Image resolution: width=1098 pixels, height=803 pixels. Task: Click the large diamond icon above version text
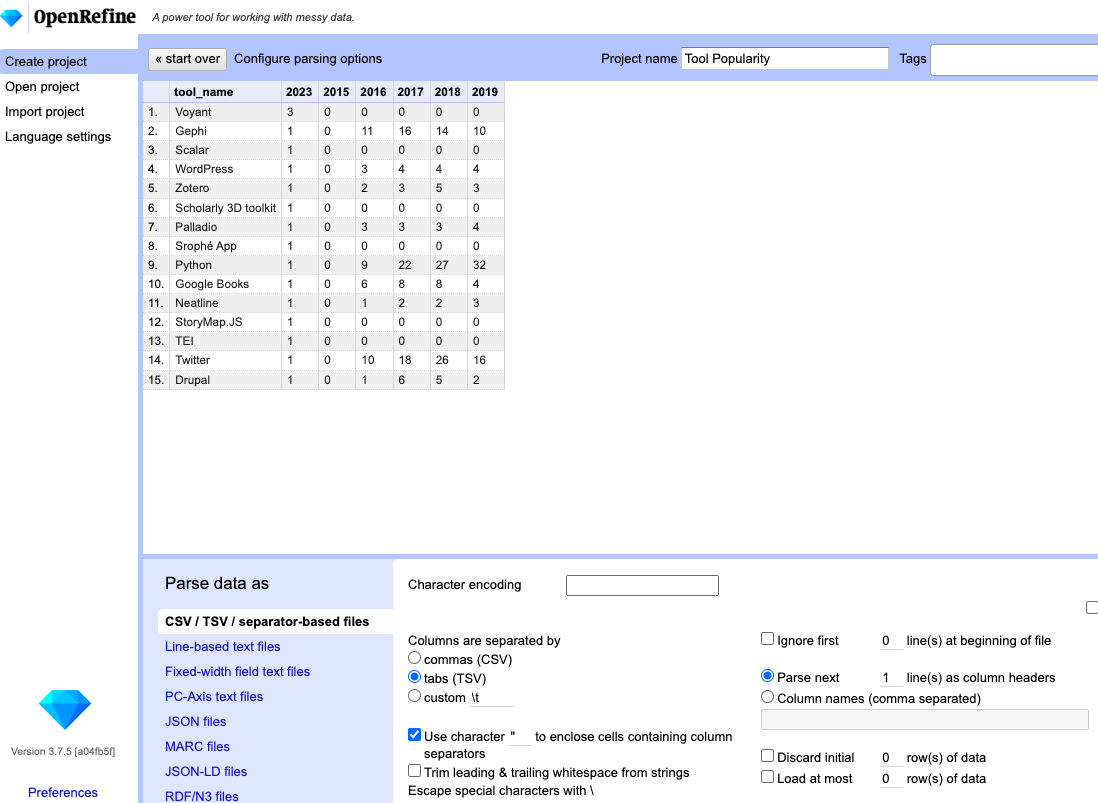tap(64, 709)
